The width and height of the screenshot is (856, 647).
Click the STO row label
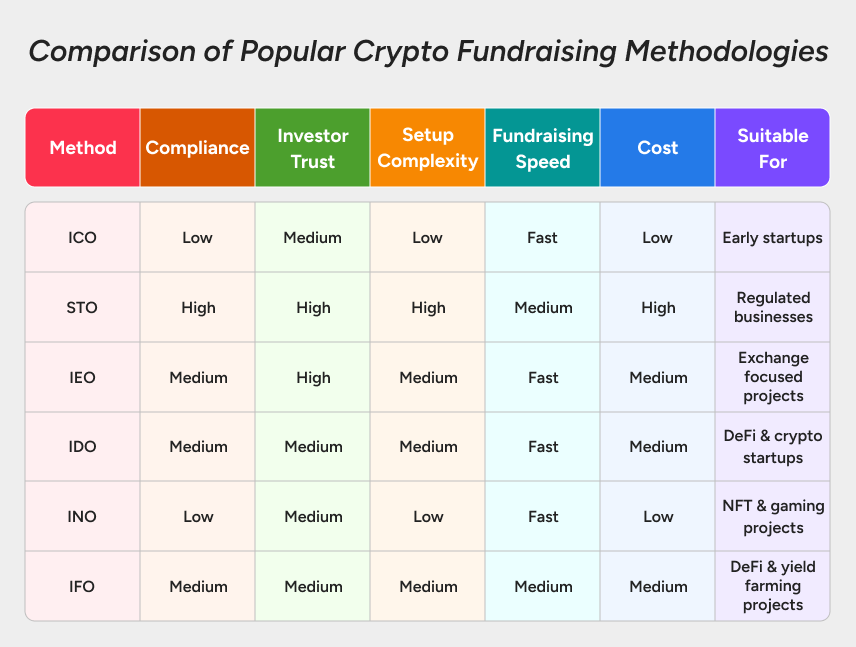(x=83, y=308)
